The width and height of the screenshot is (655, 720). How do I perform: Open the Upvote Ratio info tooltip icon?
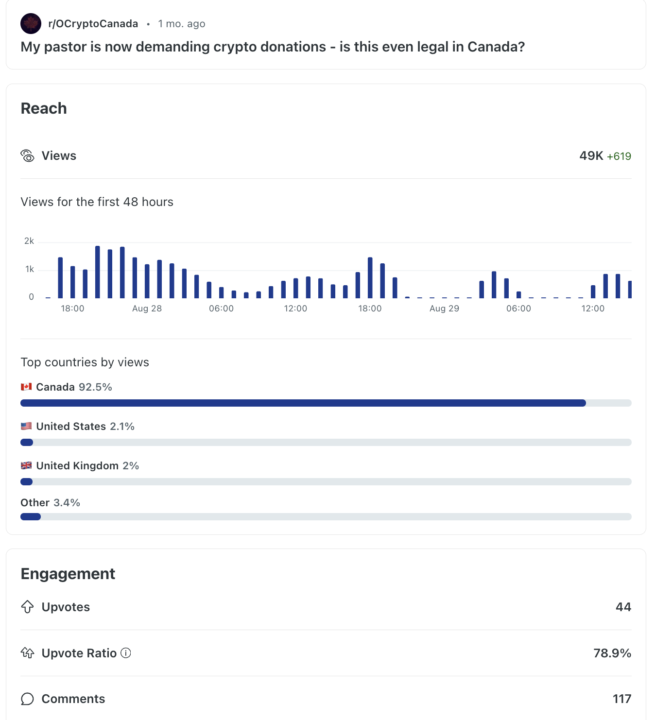[x=126, y=653]
